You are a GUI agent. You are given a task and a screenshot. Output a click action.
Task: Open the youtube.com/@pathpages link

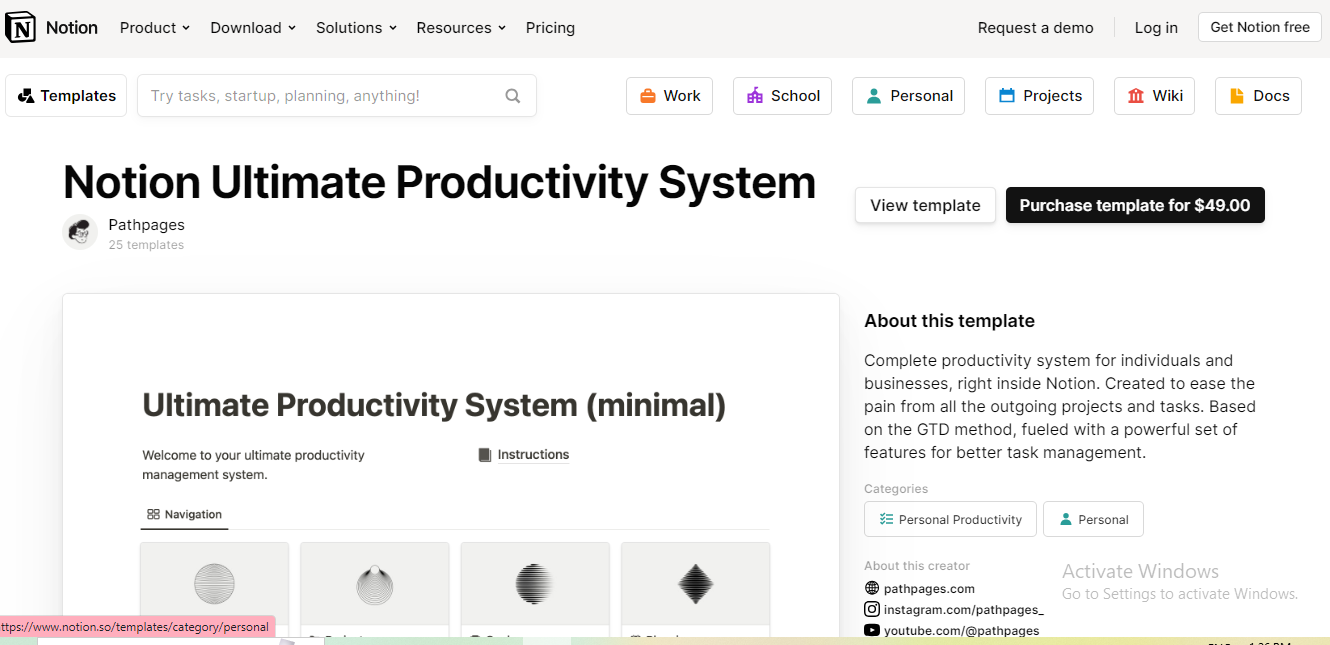coord(962,631)
